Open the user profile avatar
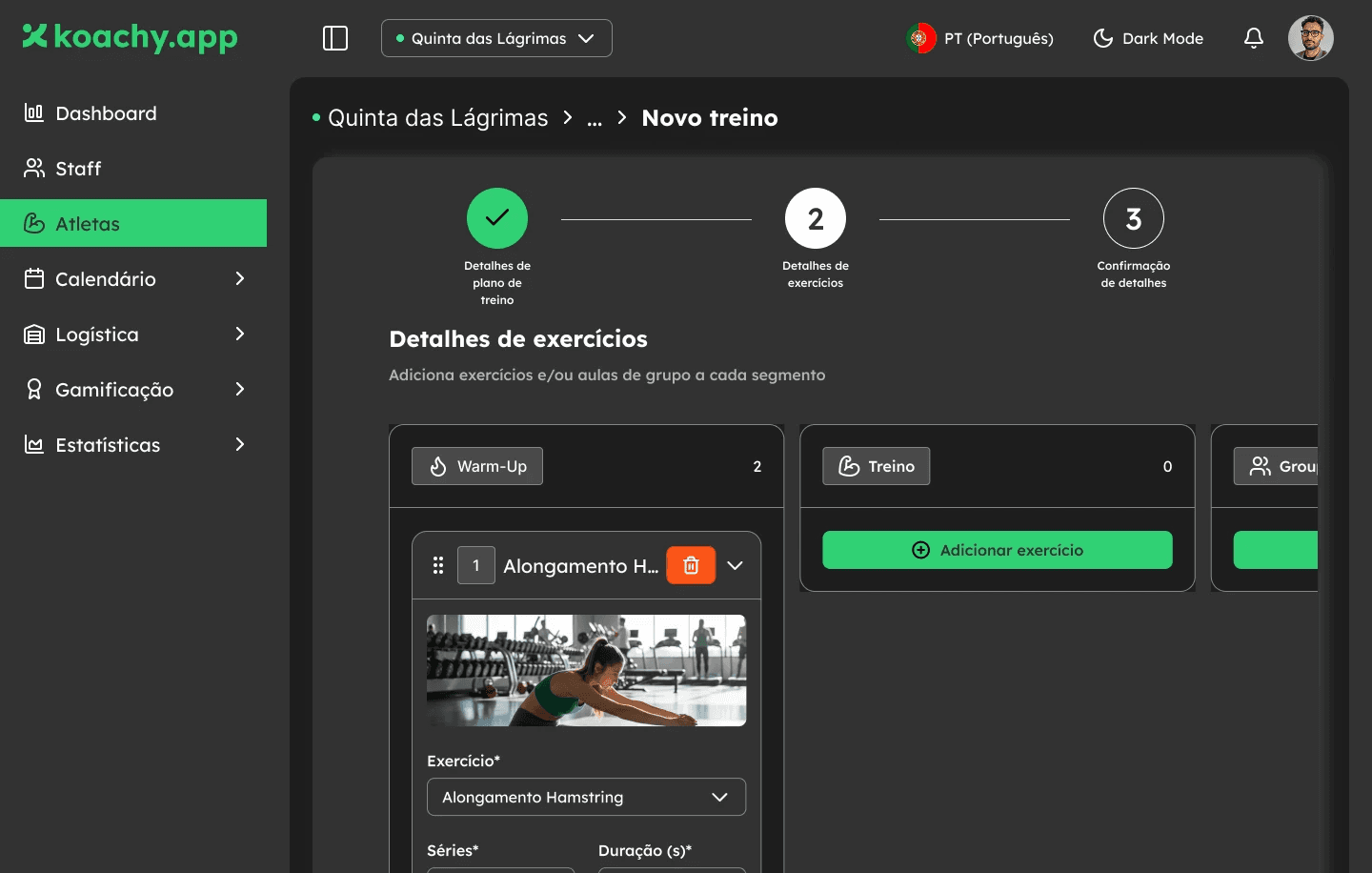 1311,38
